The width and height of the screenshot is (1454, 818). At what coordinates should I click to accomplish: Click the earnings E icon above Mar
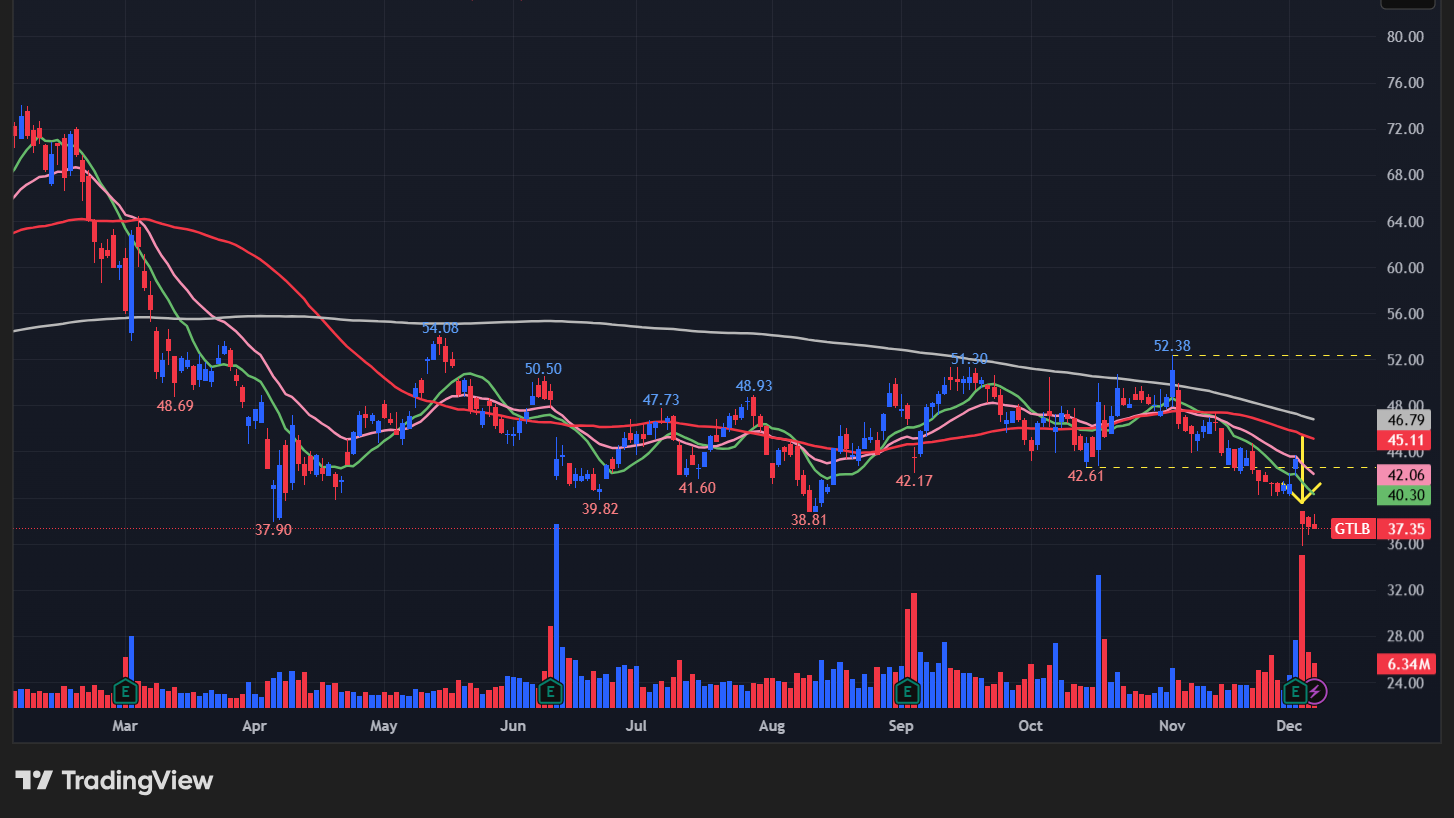point(125,691)
